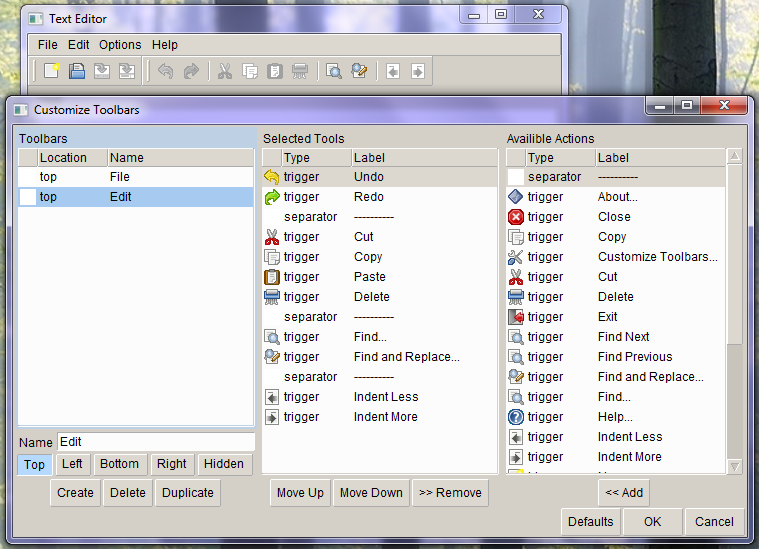Click the Paste clipboard icon in Text Editor toolbar
759x549 pixels.
pyautogui.click(x=275, y=71)
